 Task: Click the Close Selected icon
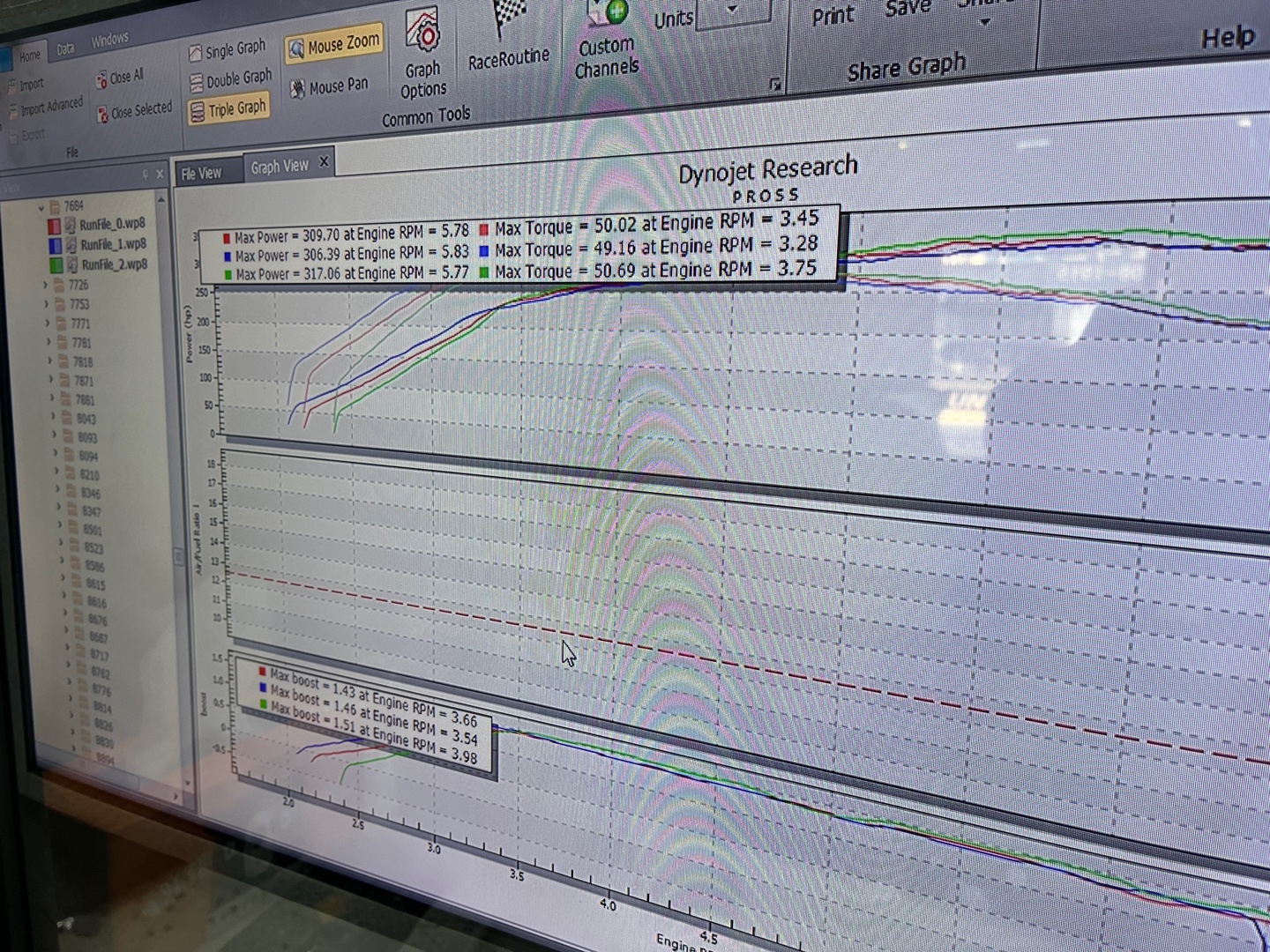coord(102,115)
